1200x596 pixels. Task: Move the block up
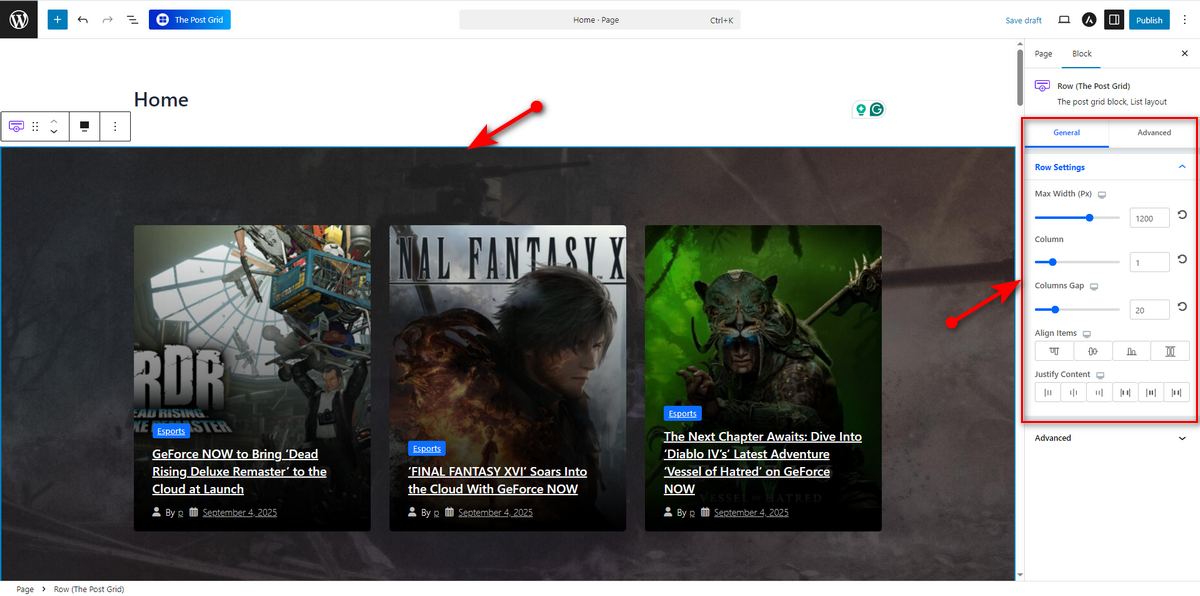coord(54,120)
